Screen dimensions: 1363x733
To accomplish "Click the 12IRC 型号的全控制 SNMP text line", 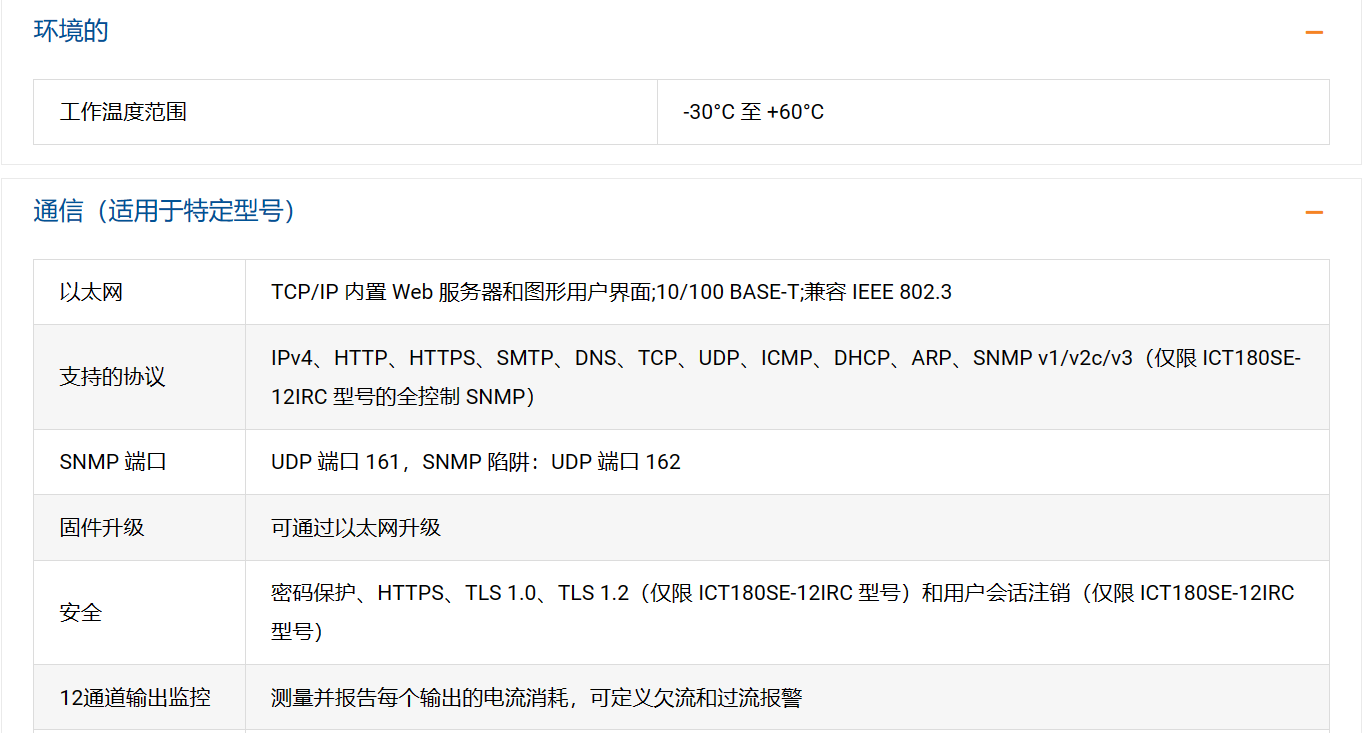I will (403, 396).
